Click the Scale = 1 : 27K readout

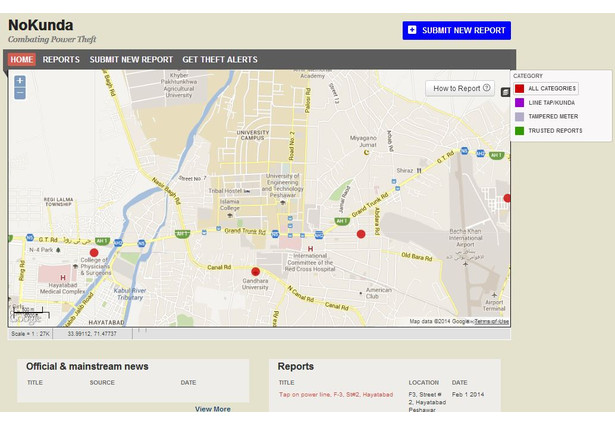tap(30, 334)
